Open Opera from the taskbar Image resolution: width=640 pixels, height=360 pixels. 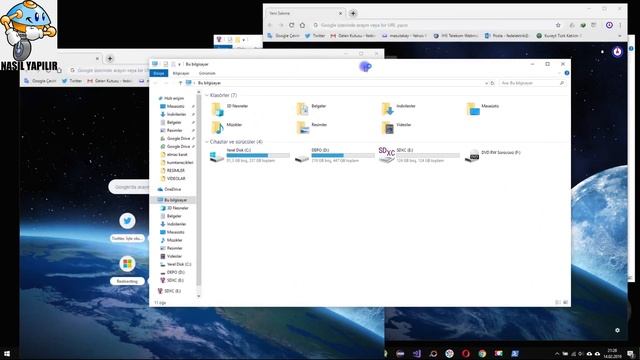(466, 353)
